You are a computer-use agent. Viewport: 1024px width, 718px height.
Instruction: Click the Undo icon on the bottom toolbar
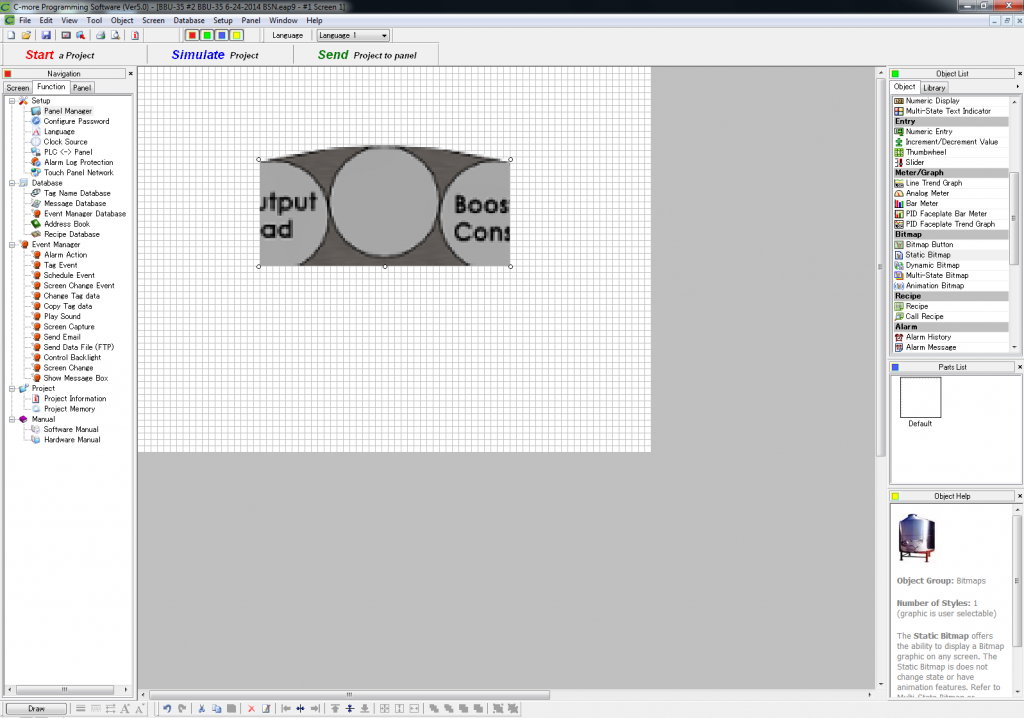coord(166,709)
